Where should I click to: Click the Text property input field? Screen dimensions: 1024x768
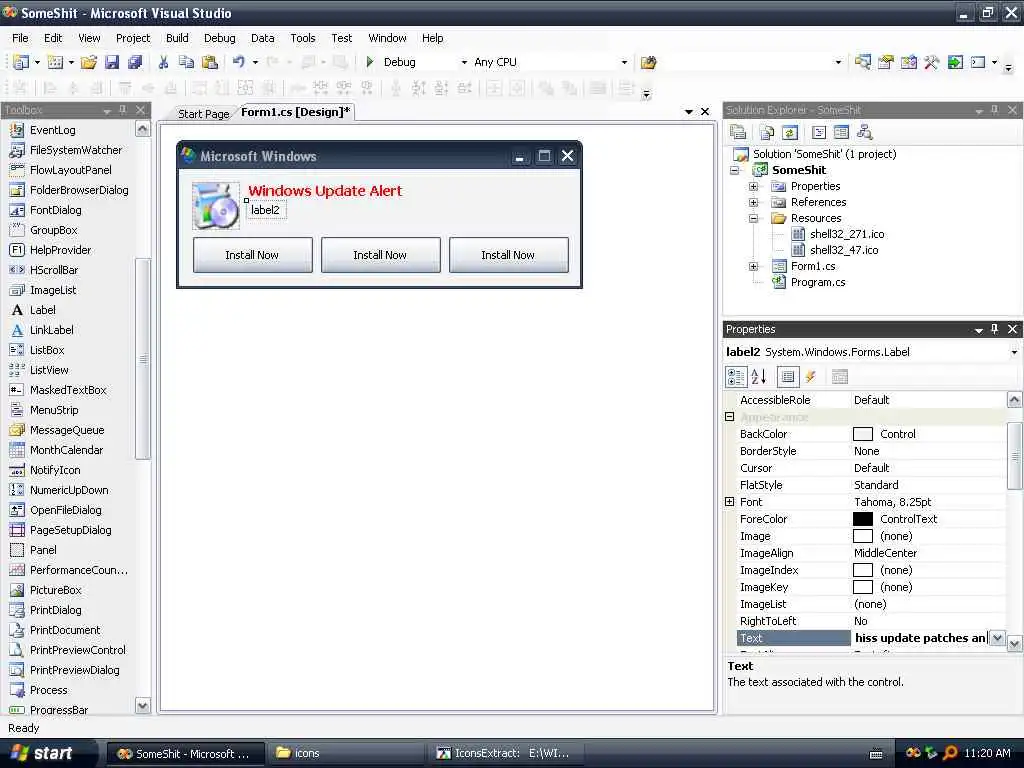921,638
